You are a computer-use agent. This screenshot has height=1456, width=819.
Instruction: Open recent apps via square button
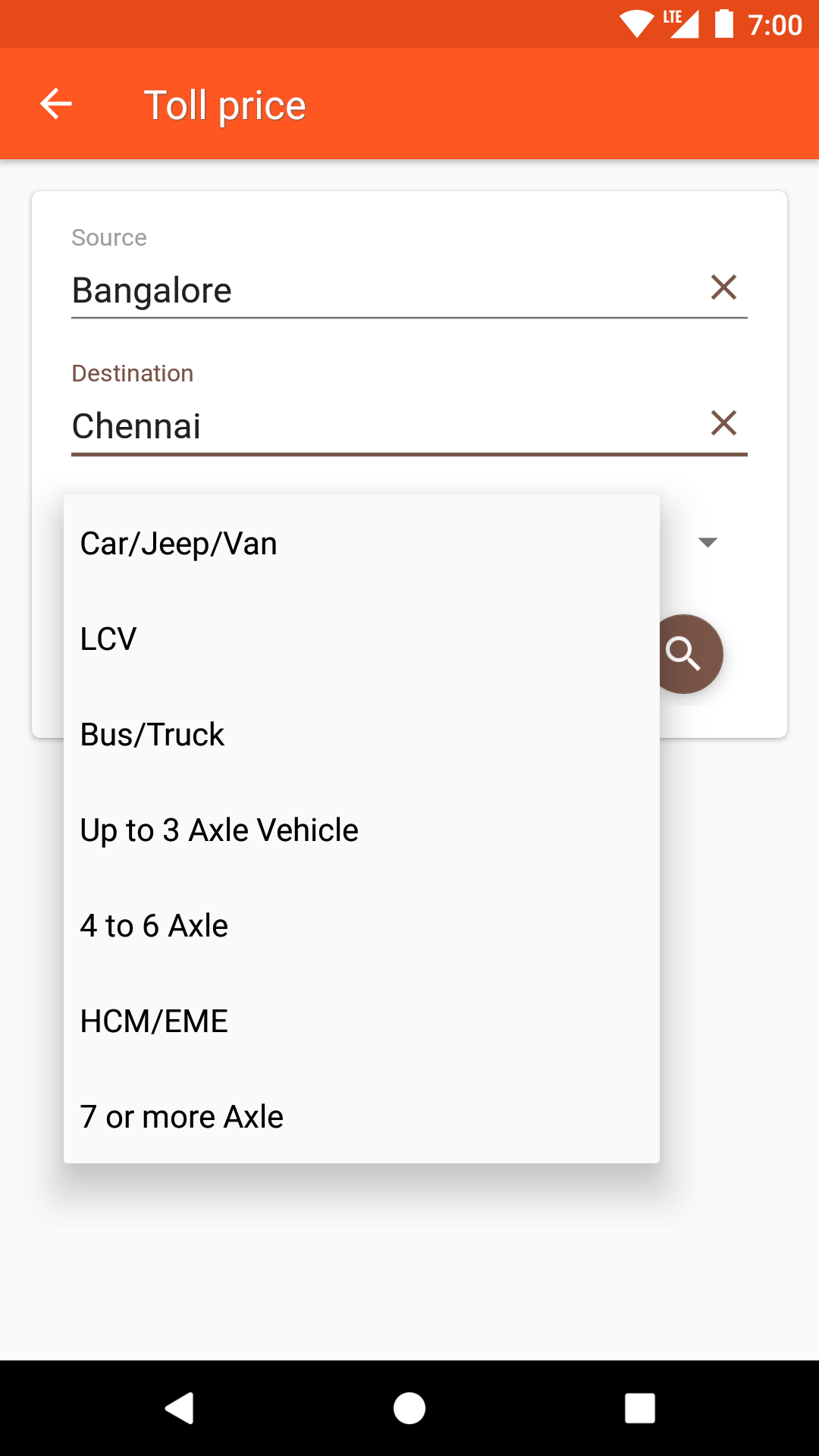[x=639, y=1408]
